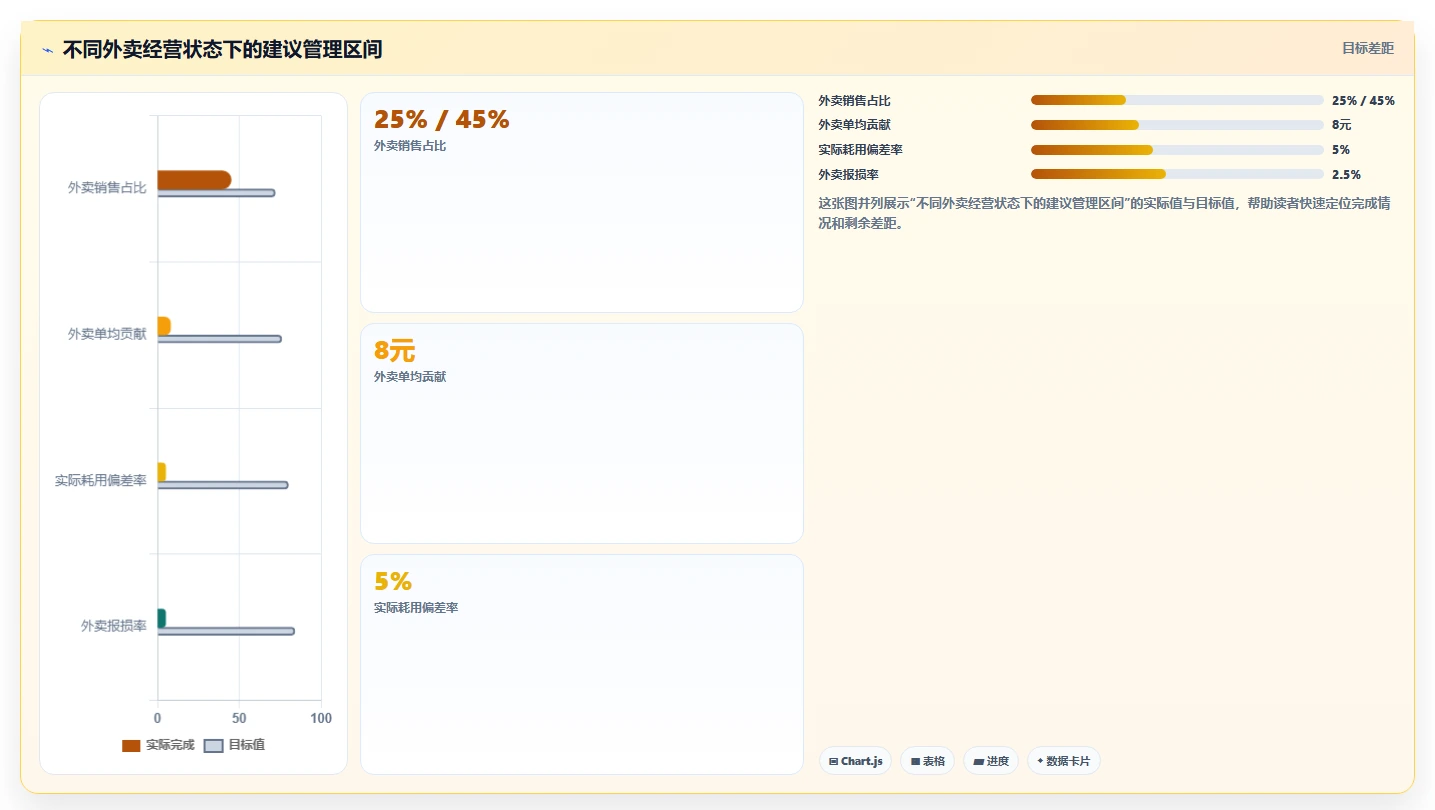1435x810 pixels.
Task: Click the grey 外卖单均贡献 target bar
Action: [x=219, y=339]
